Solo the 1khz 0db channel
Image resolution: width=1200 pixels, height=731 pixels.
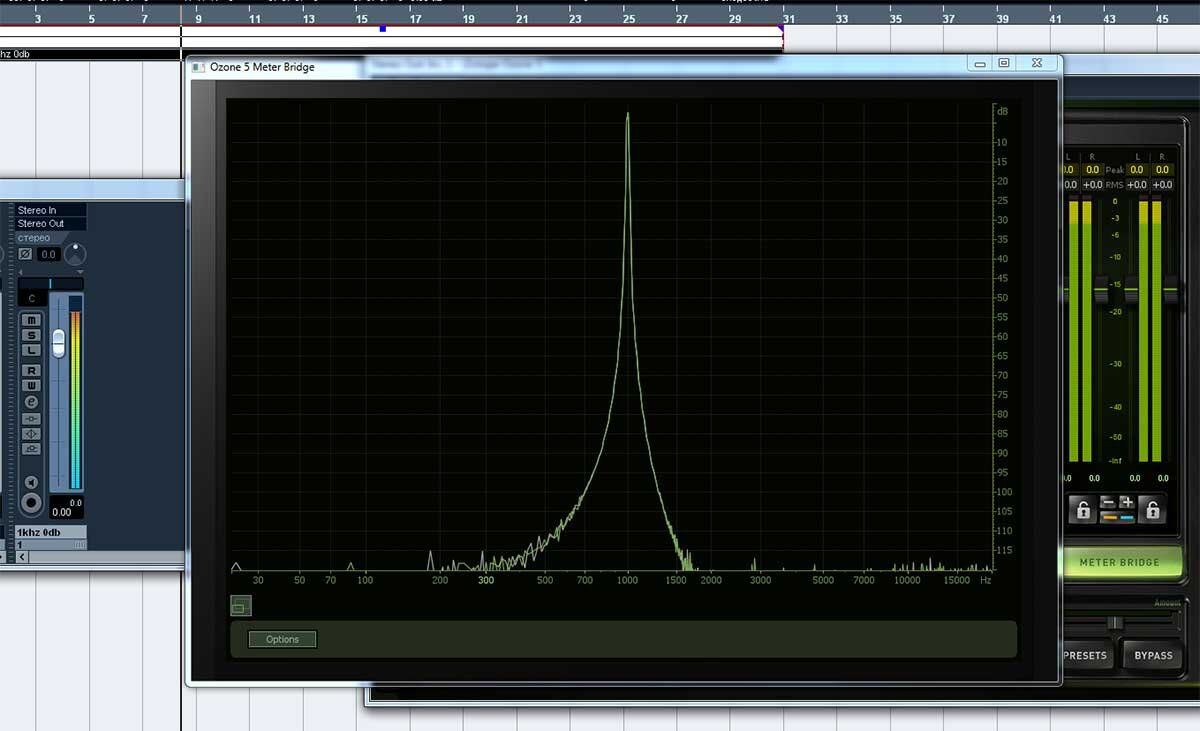click(x=32, y=335)
